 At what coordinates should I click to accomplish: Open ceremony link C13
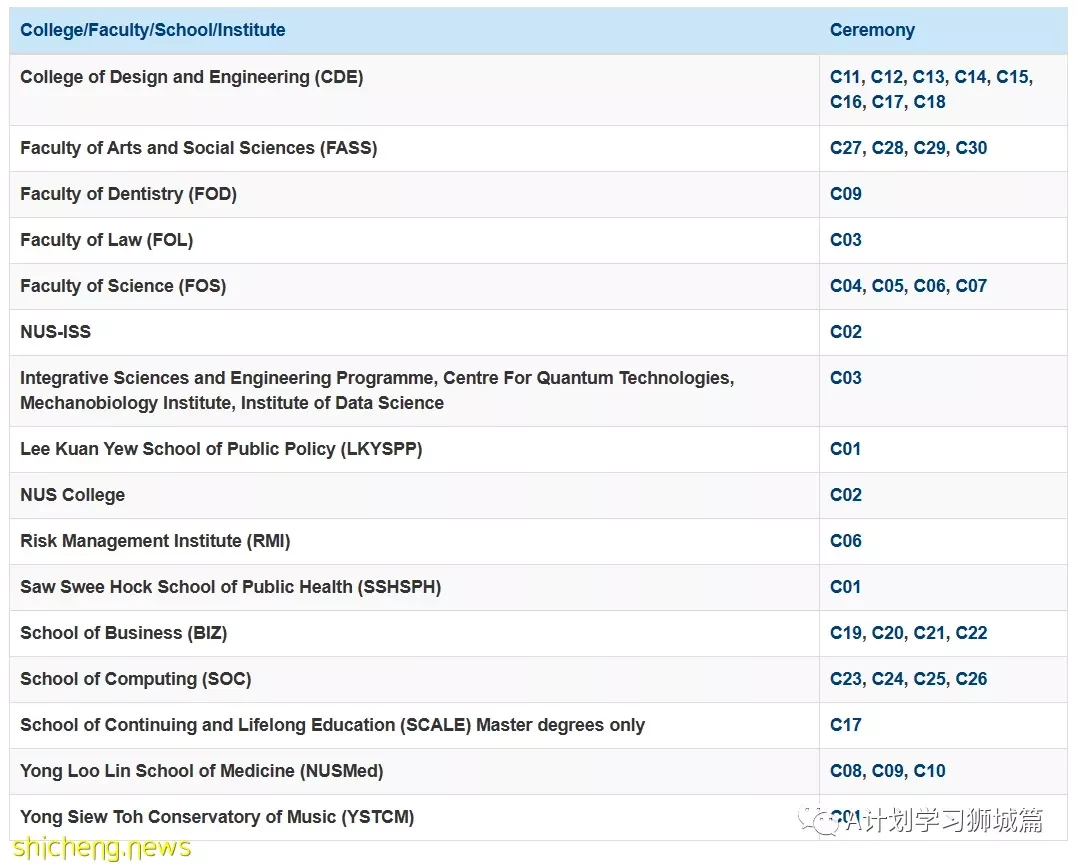tap(928, 77)
